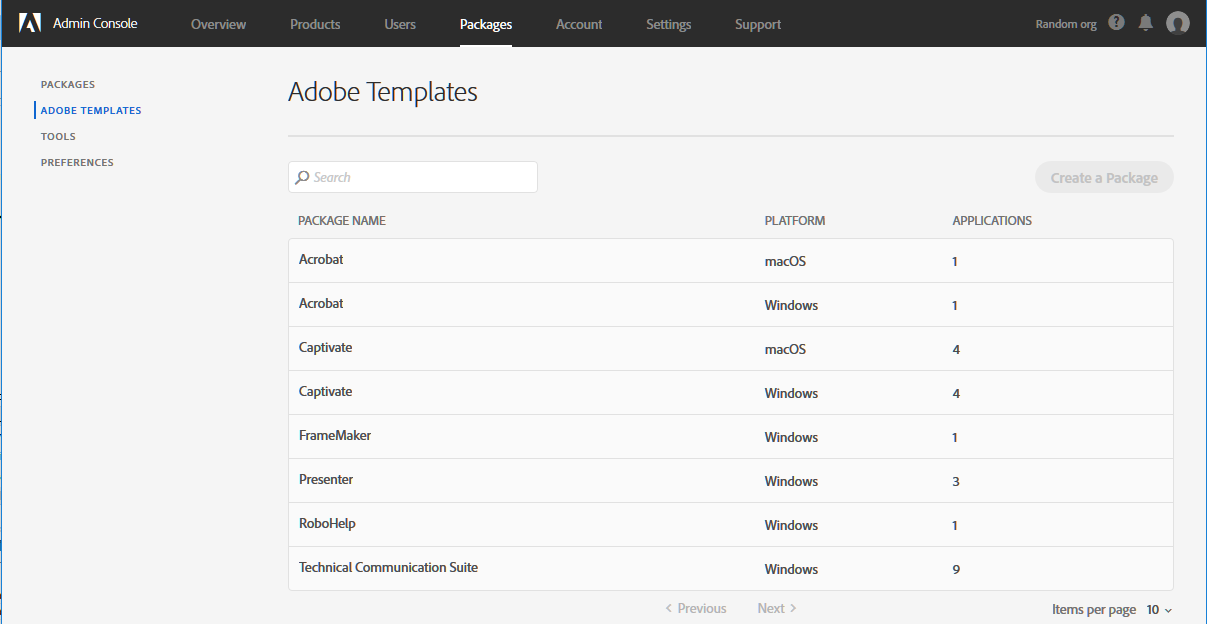Select the FrameMaker template row
Screen dimensions: 1207x624
point(730,437)
